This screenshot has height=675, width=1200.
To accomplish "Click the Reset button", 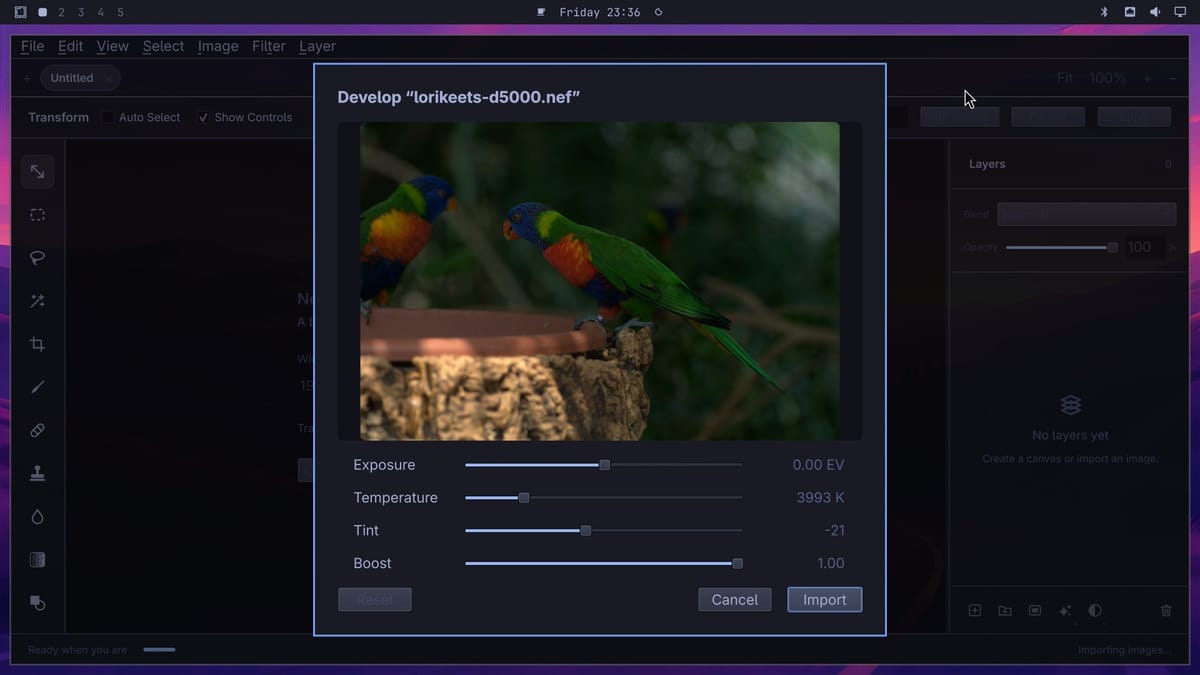I will pos(375,600).
